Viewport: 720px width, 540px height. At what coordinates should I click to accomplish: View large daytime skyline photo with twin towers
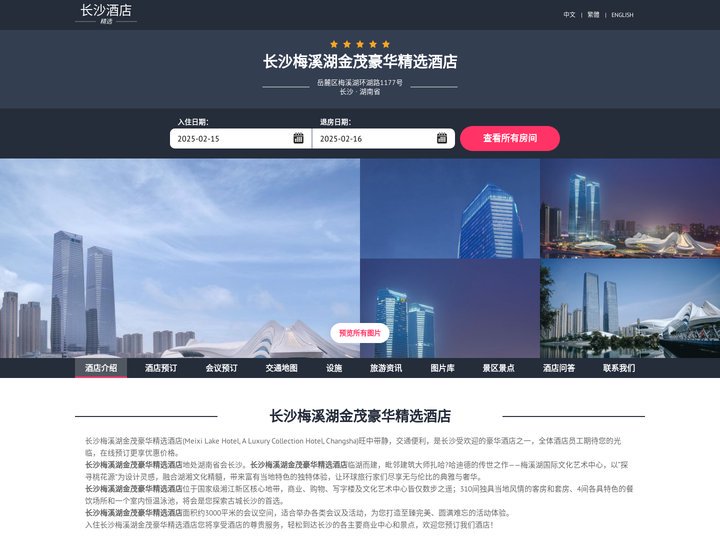tap(180, 258)
